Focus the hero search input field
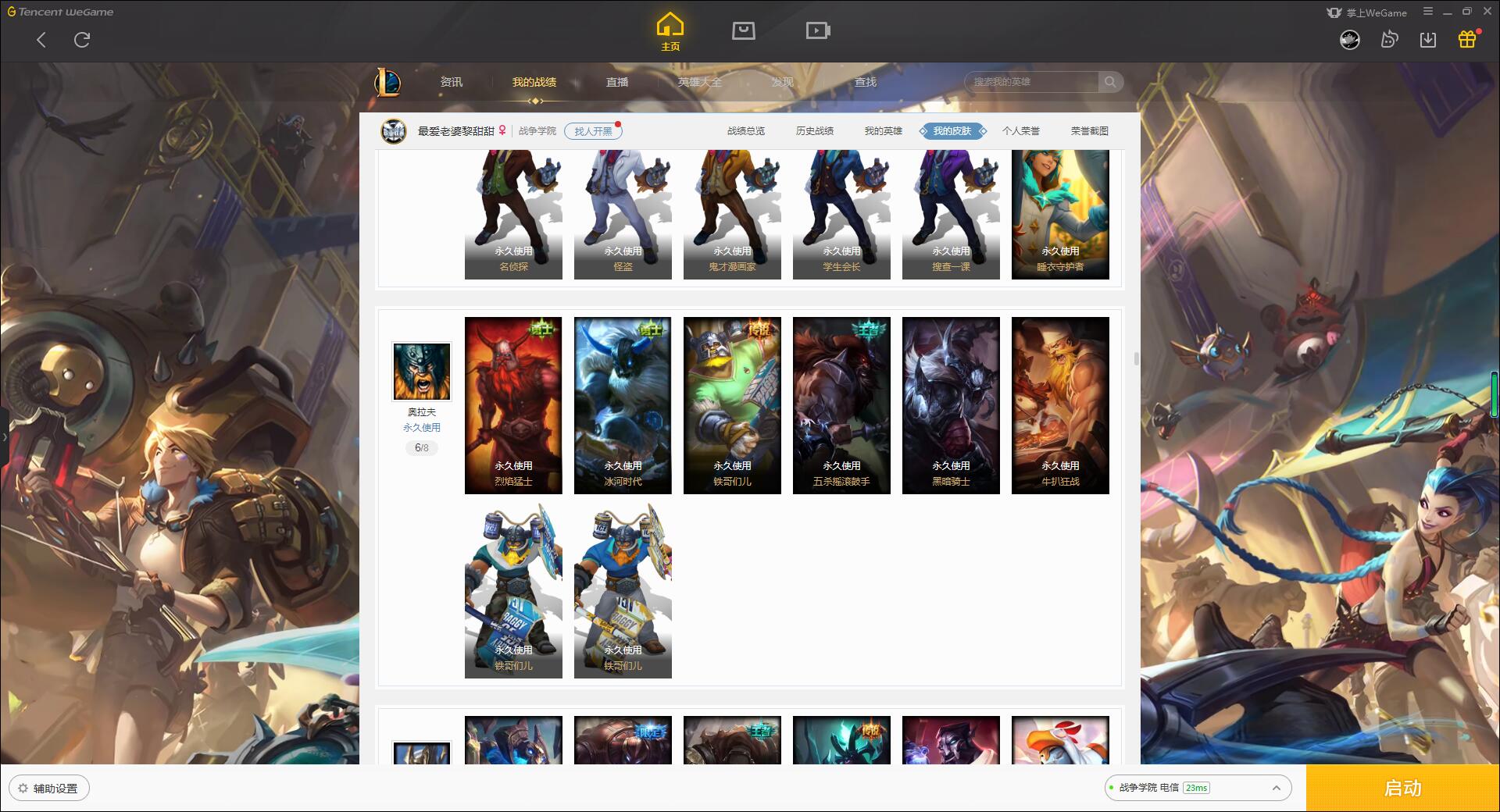Viewport: 1500px width, 812px height. [x=1032, y=82]
